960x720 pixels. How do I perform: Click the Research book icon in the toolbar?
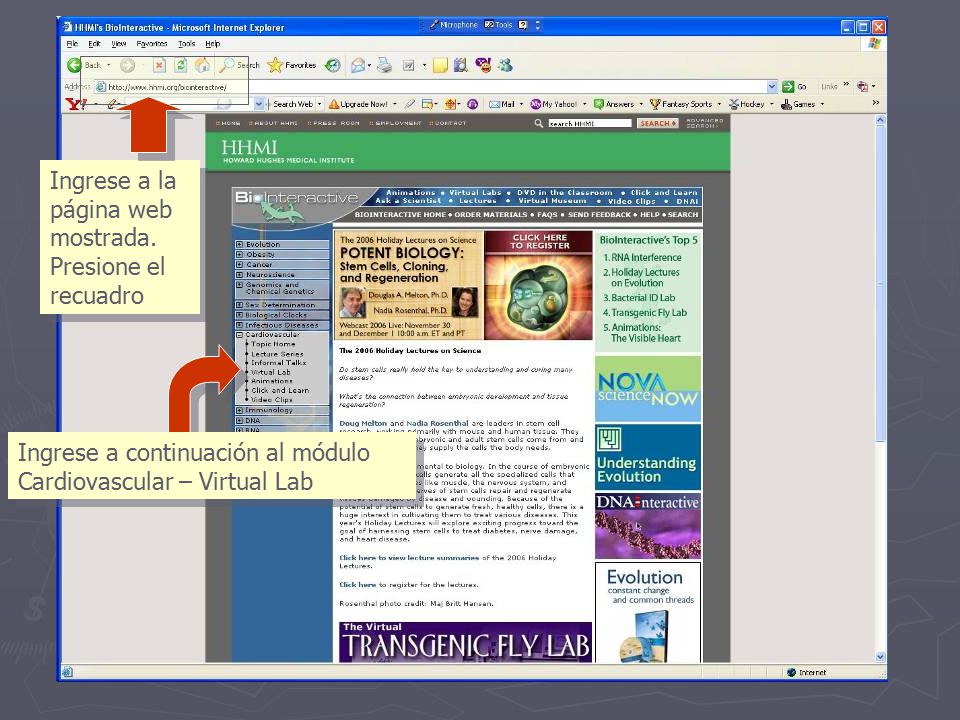point(460,65)
